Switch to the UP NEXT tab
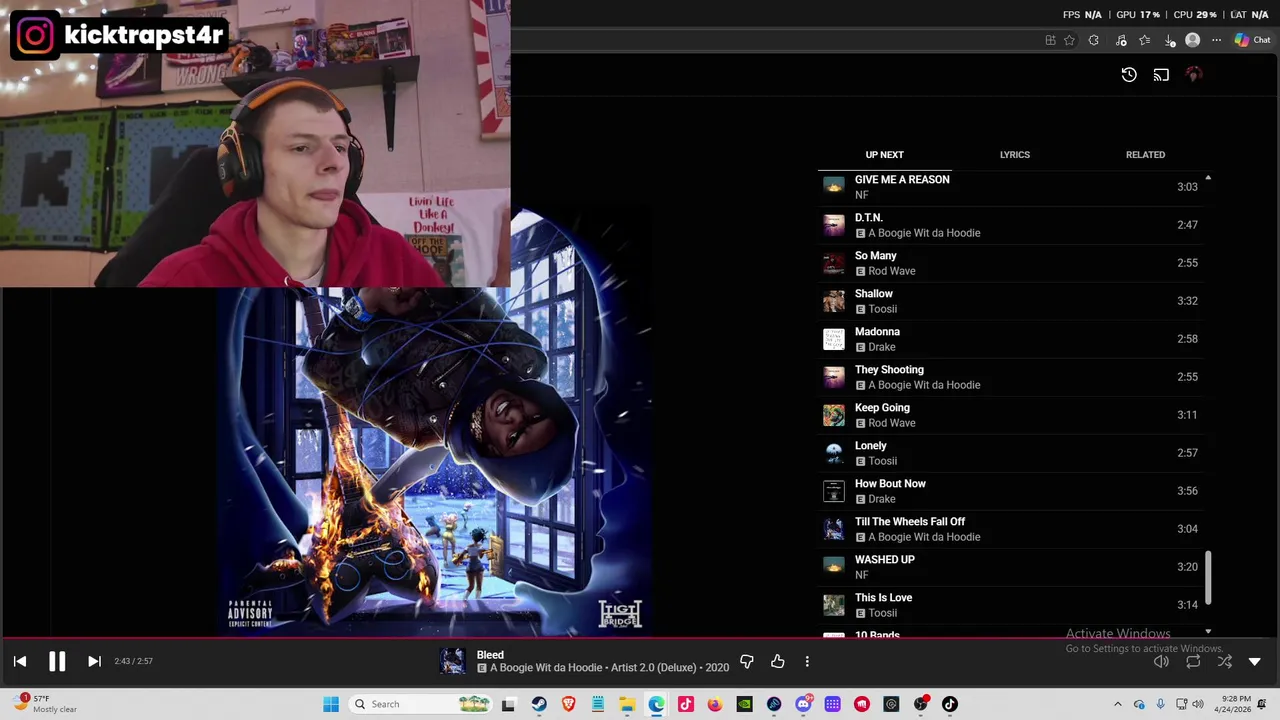 pyautogui.click(x=884, y=155)
